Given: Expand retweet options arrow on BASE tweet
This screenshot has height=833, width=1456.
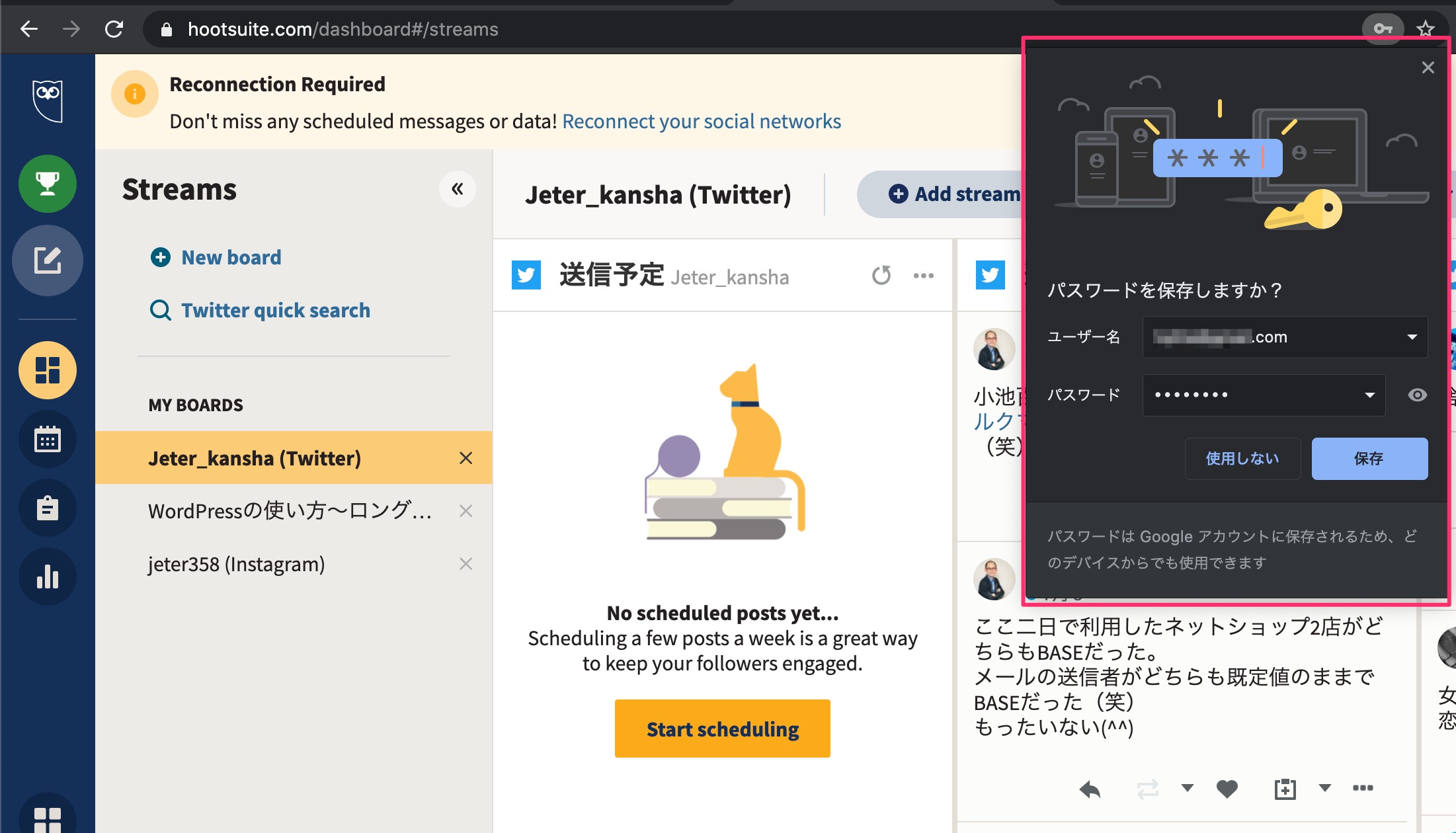Looking at the screenshot, I should (x=1188, y=787).
